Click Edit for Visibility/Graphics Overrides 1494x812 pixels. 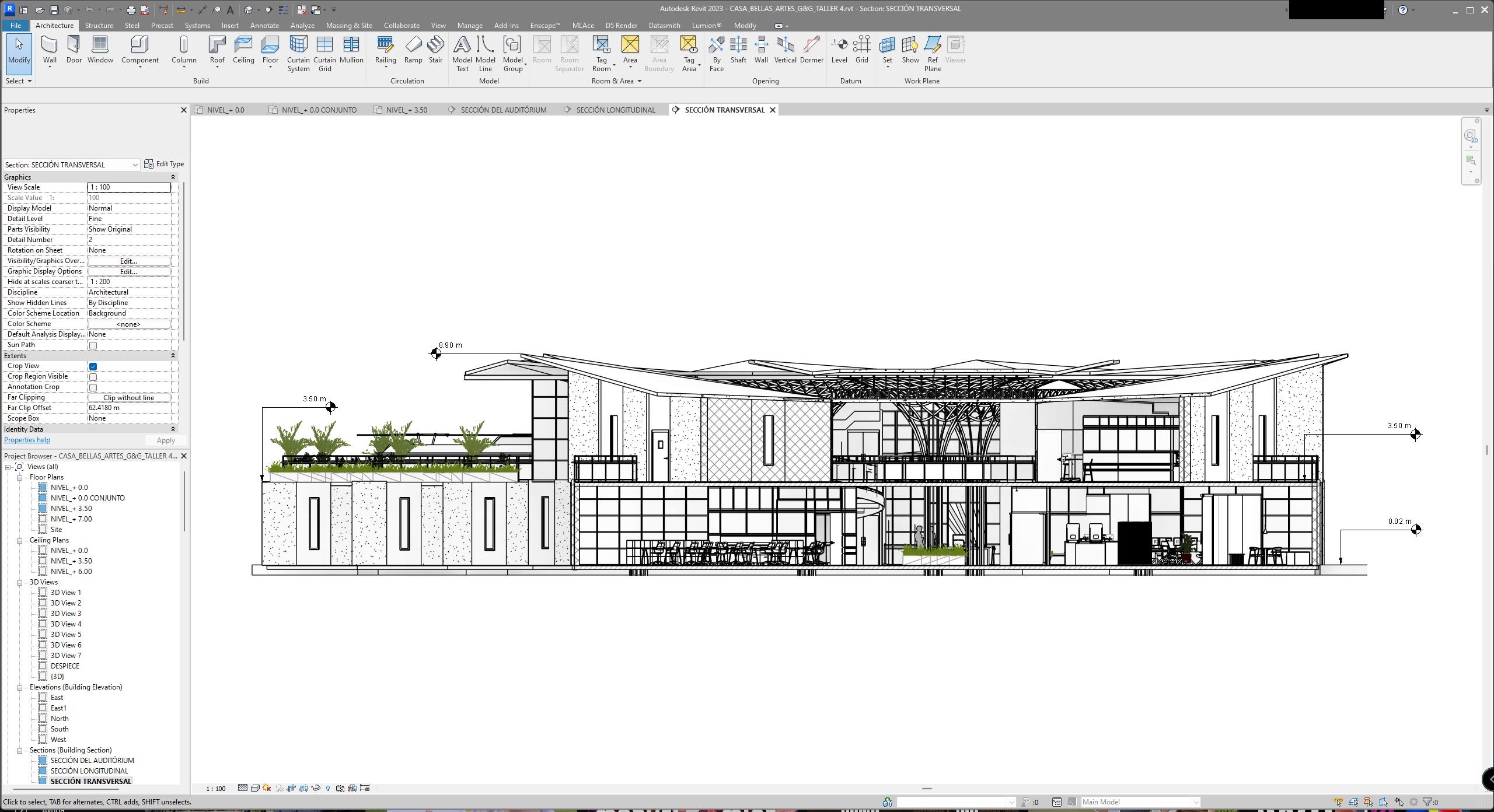coord(128,261)
